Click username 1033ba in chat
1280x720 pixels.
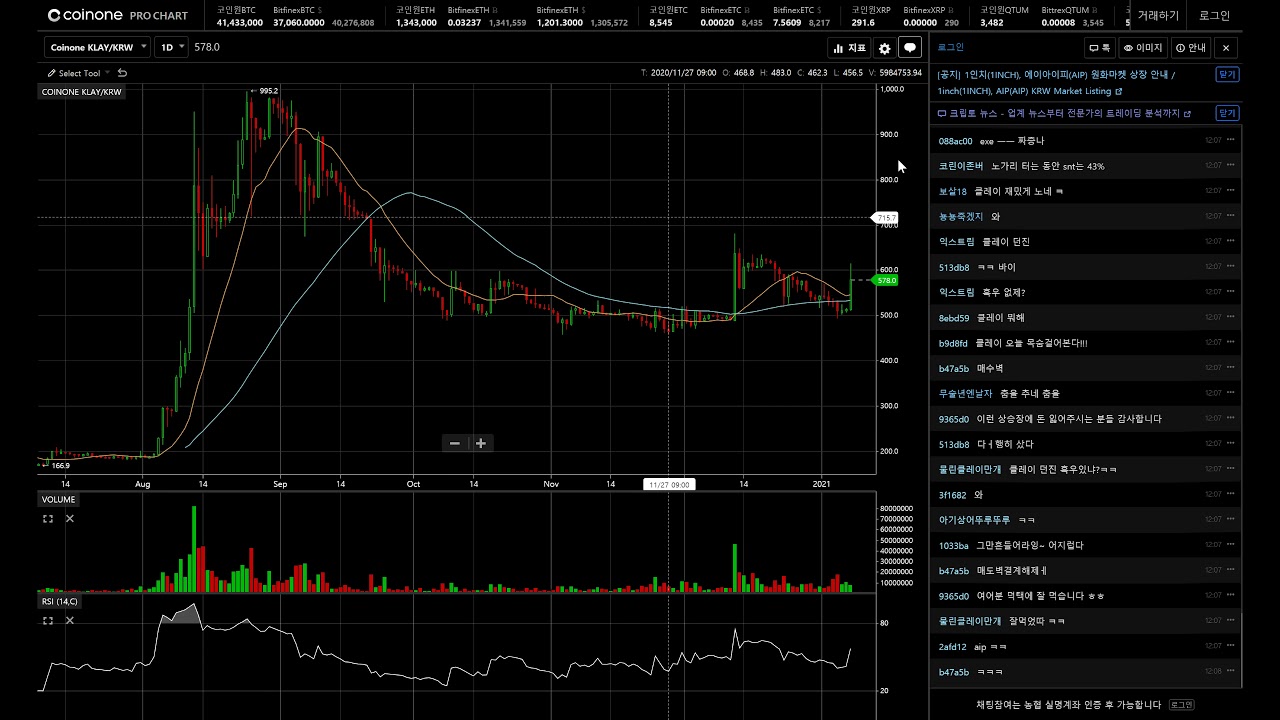(x=953, y=545)
